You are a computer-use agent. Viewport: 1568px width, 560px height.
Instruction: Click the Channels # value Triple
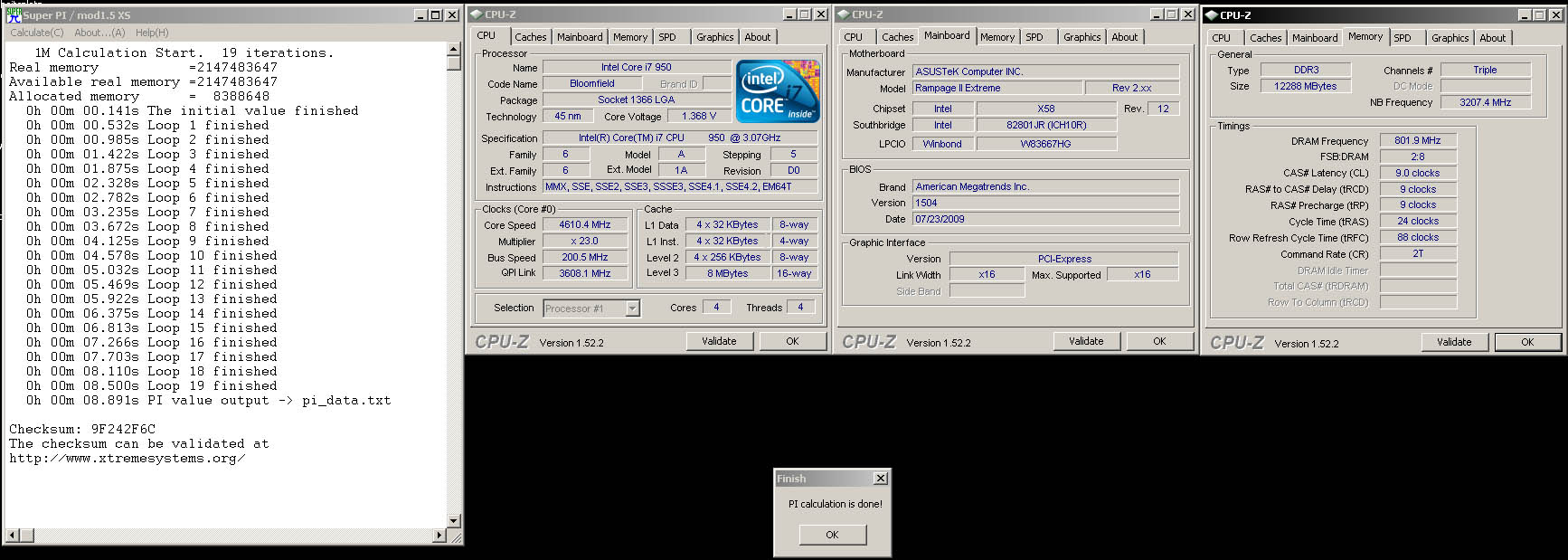pos(1485,70)
